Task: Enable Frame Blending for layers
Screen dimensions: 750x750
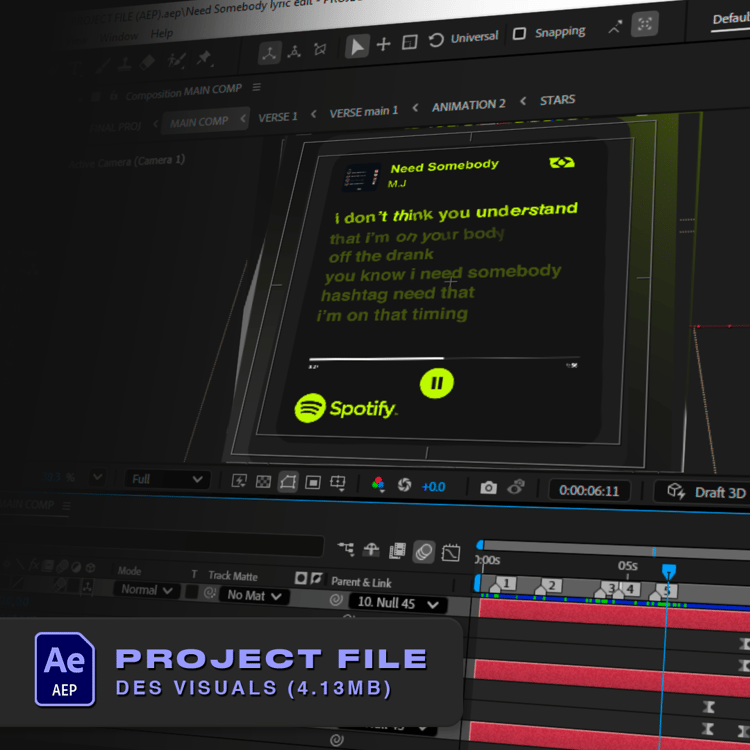Action: [x=397, y=551]
